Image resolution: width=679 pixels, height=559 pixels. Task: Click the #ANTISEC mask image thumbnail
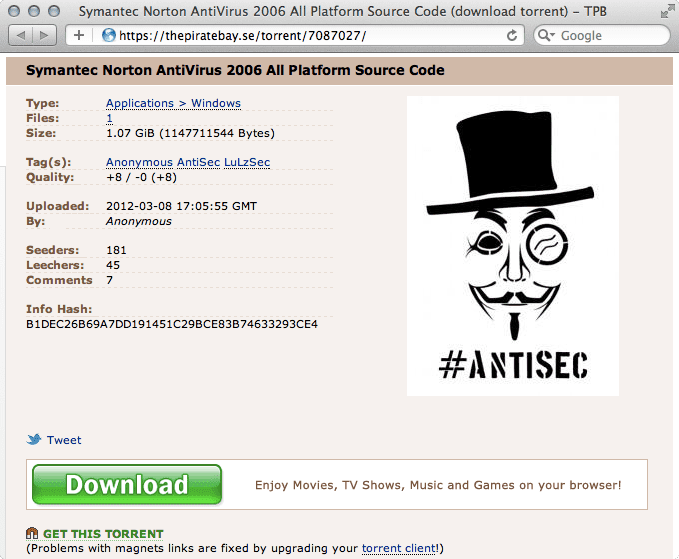click(x=513, y=246)
